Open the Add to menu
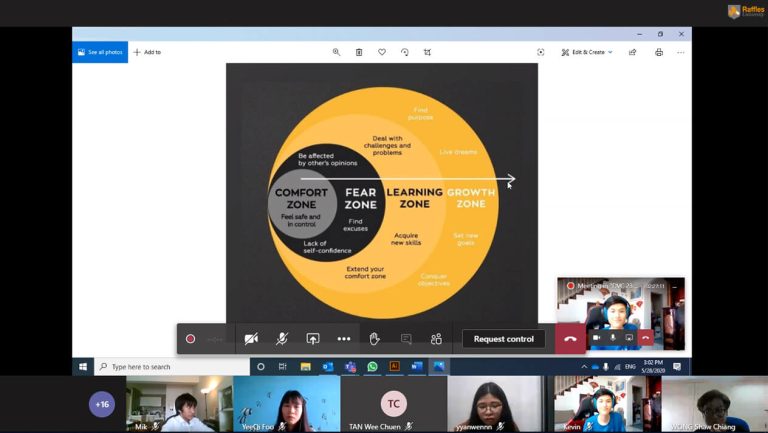The width and height of the screenshot is (768, 433). click(x=147, y=52)
